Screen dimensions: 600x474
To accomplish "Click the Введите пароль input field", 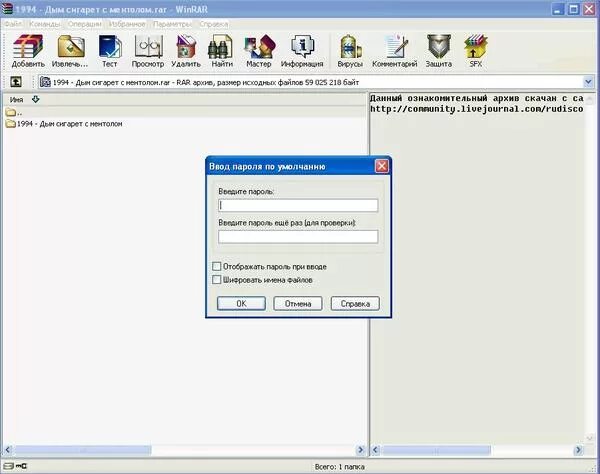I will click(x=298, y=205).
